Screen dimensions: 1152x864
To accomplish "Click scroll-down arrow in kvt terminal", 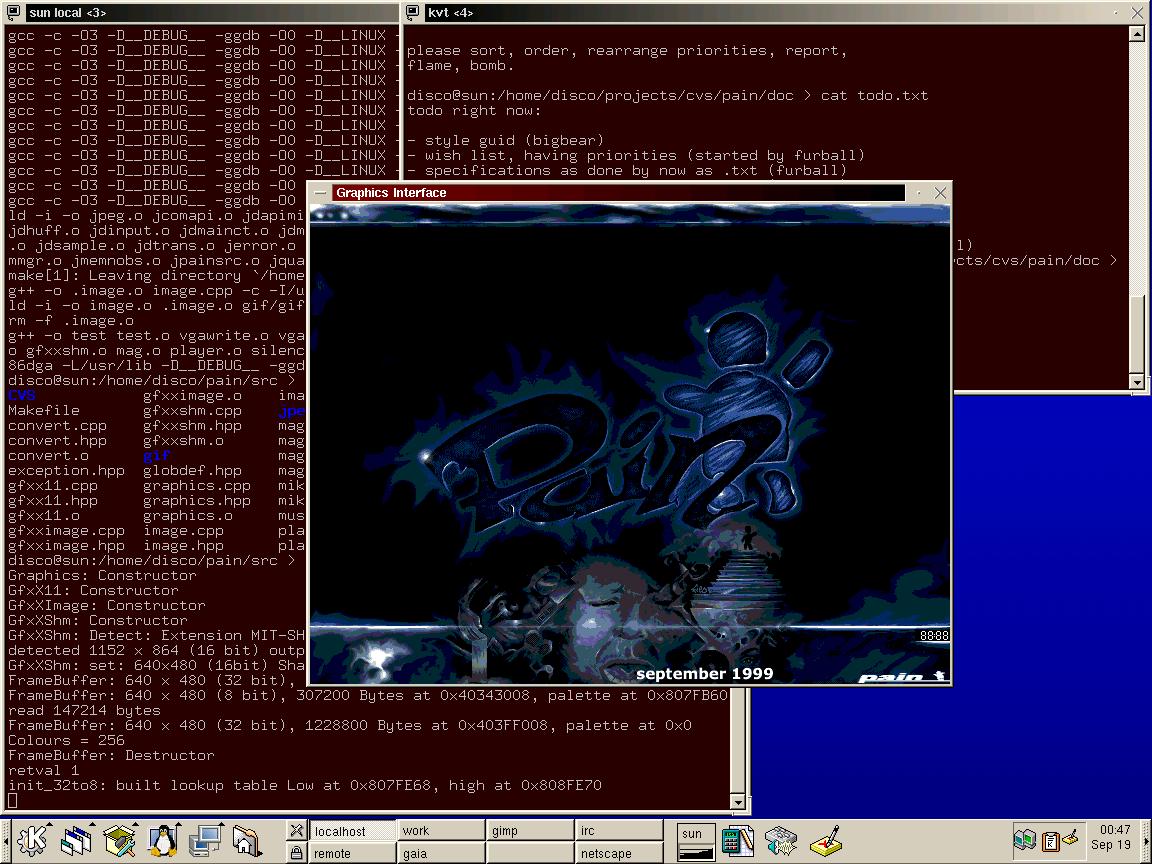I will [1137, 382].
